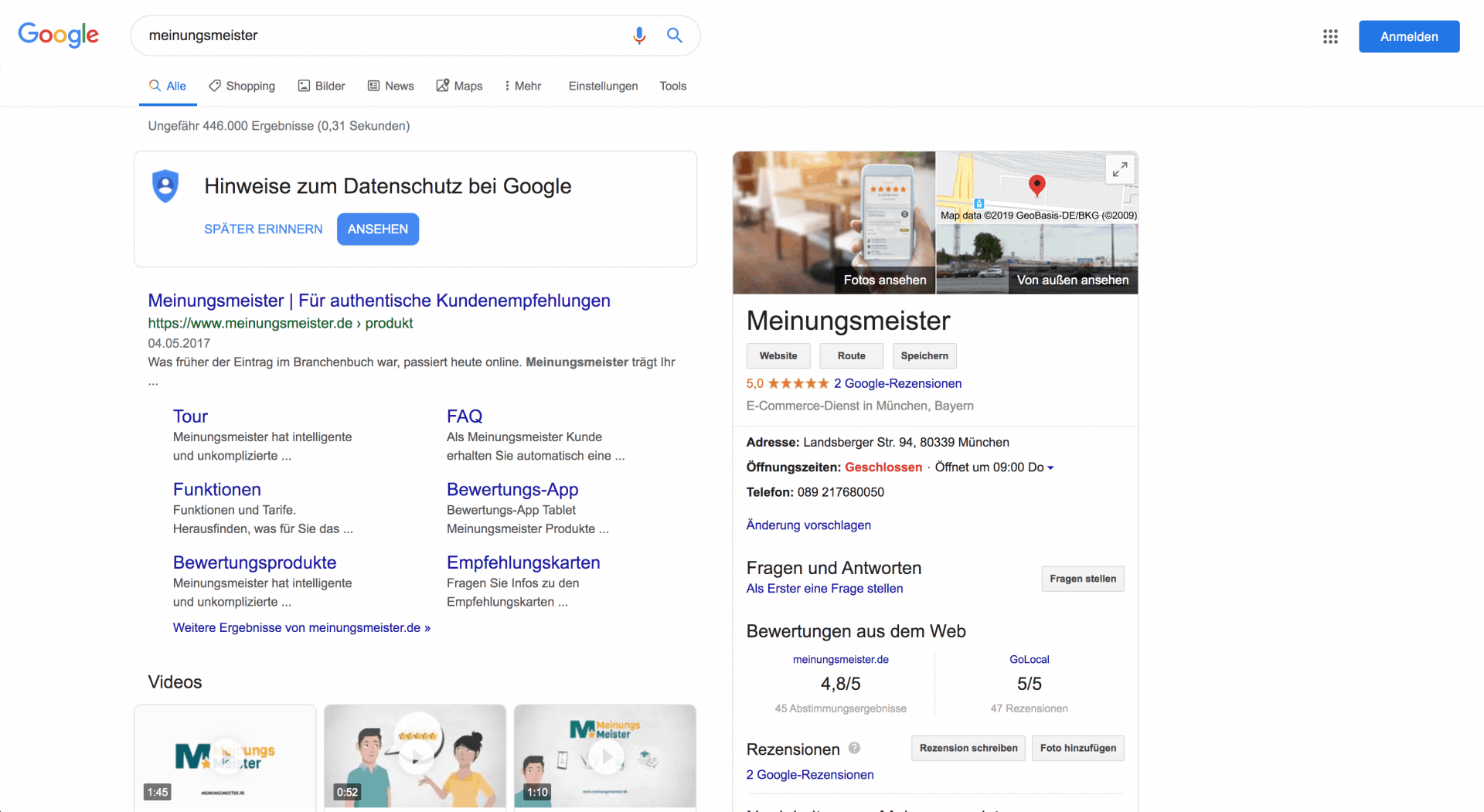Viewport: 1484px width, 812px height.
Task: Click the Rezensionen help question icon
Action: point(854,748)
